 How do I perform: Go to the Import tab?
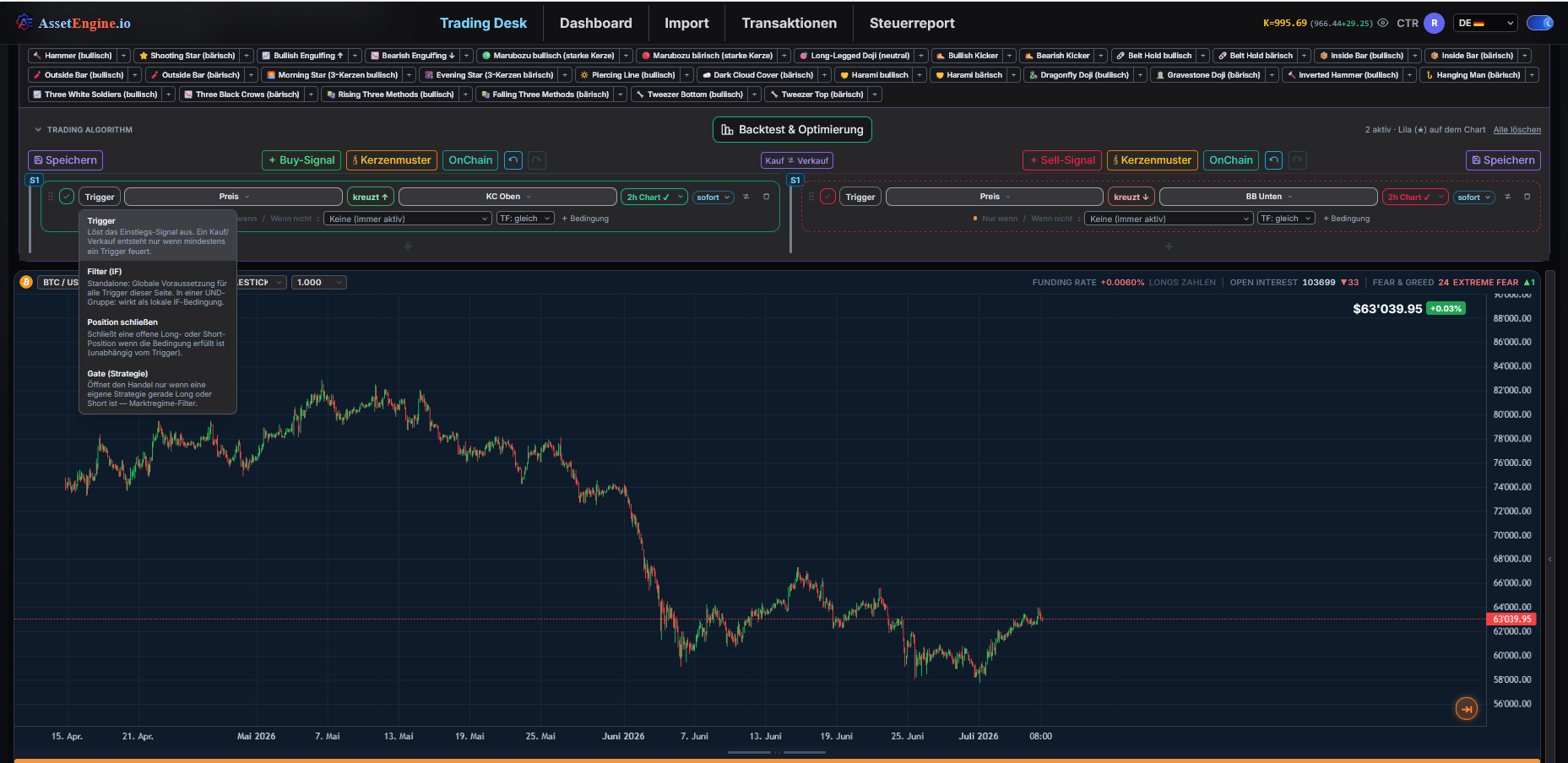686,23
